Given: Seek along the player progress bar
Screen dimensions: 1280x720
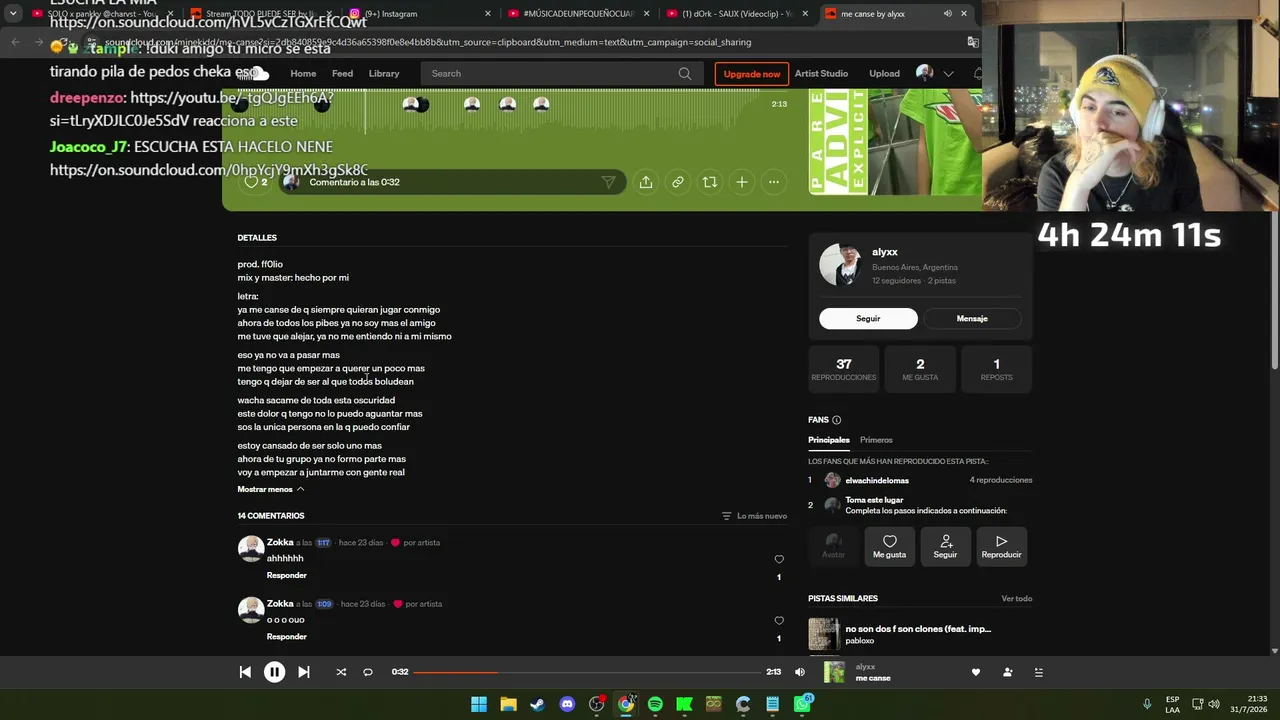Looking at the screenshot, I should click(x=588, y=672).
